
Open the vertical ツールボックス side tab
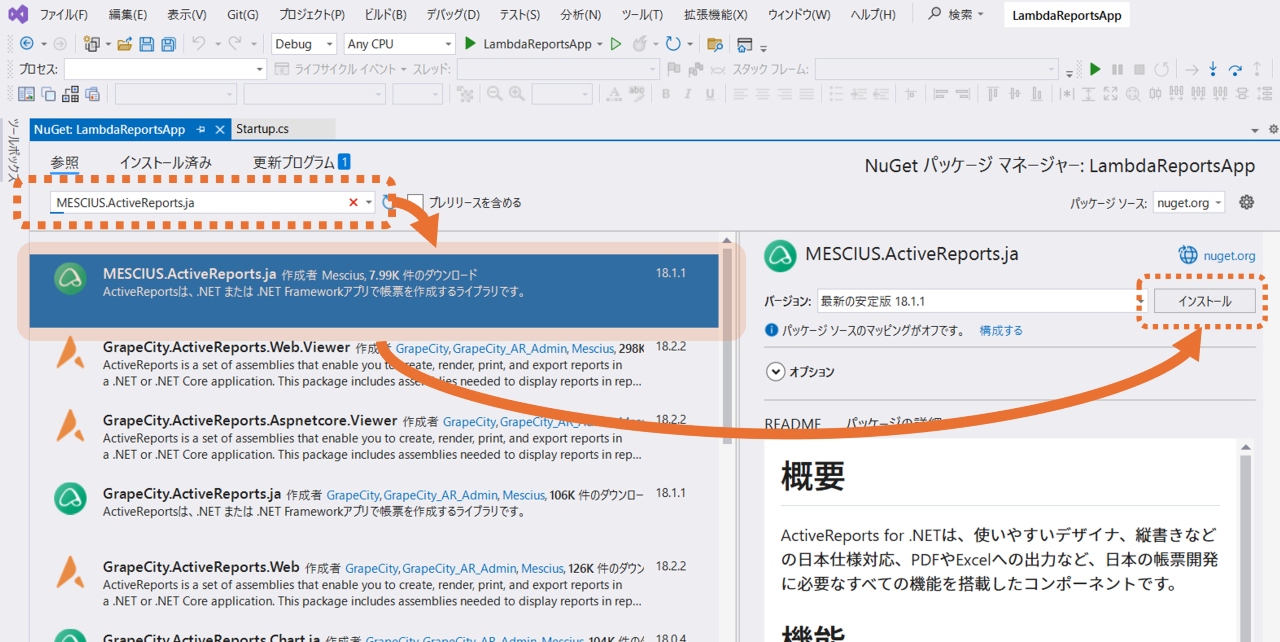pos(14,152)
